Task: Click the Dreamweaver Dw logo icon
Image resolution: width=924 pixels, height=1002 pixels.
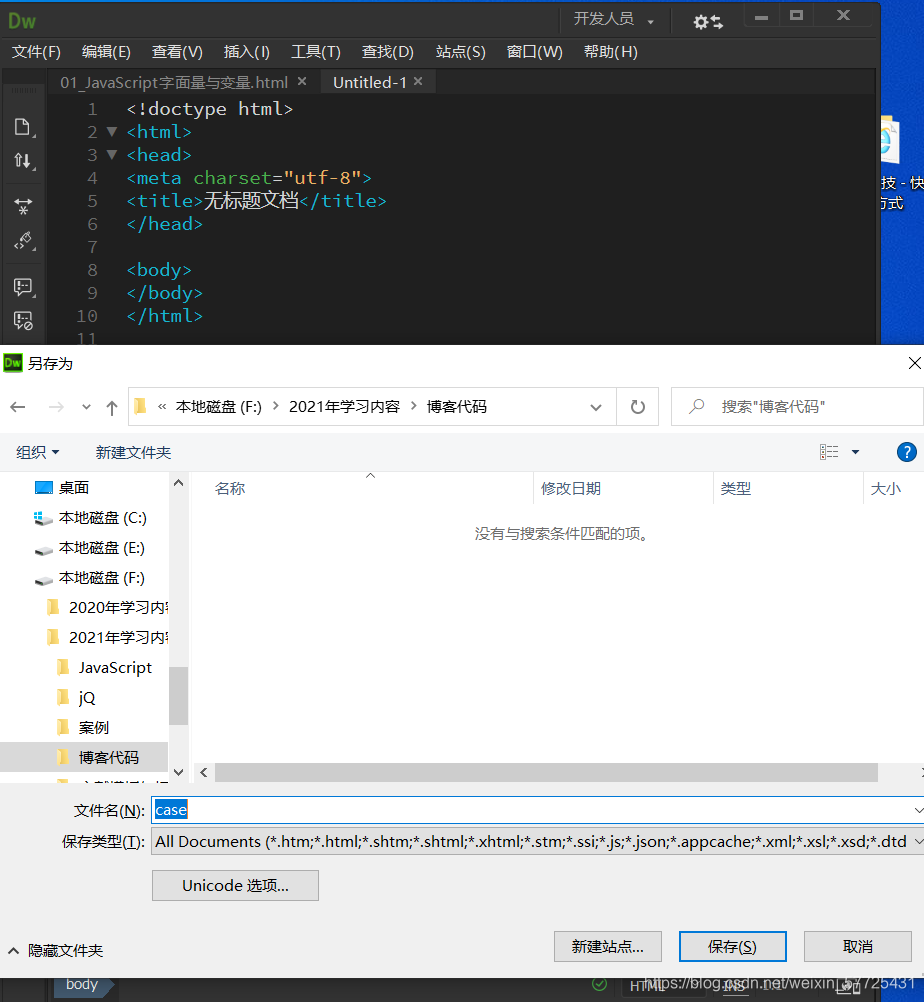Action: click(22, 21)
